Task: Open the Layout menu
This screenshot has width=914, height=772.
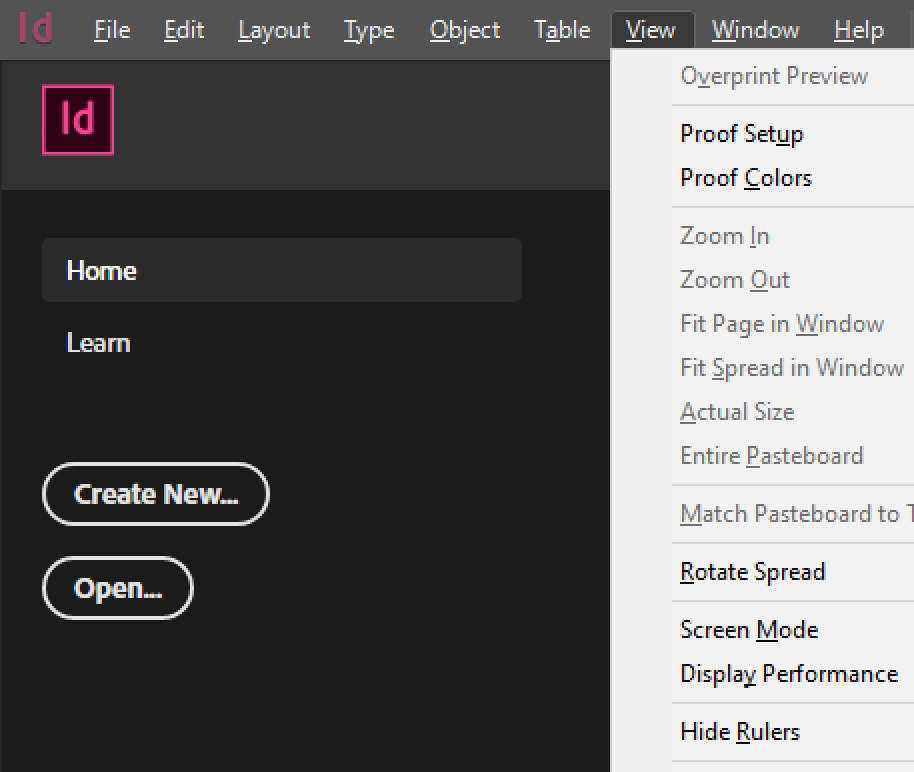Action: (274, 31)
